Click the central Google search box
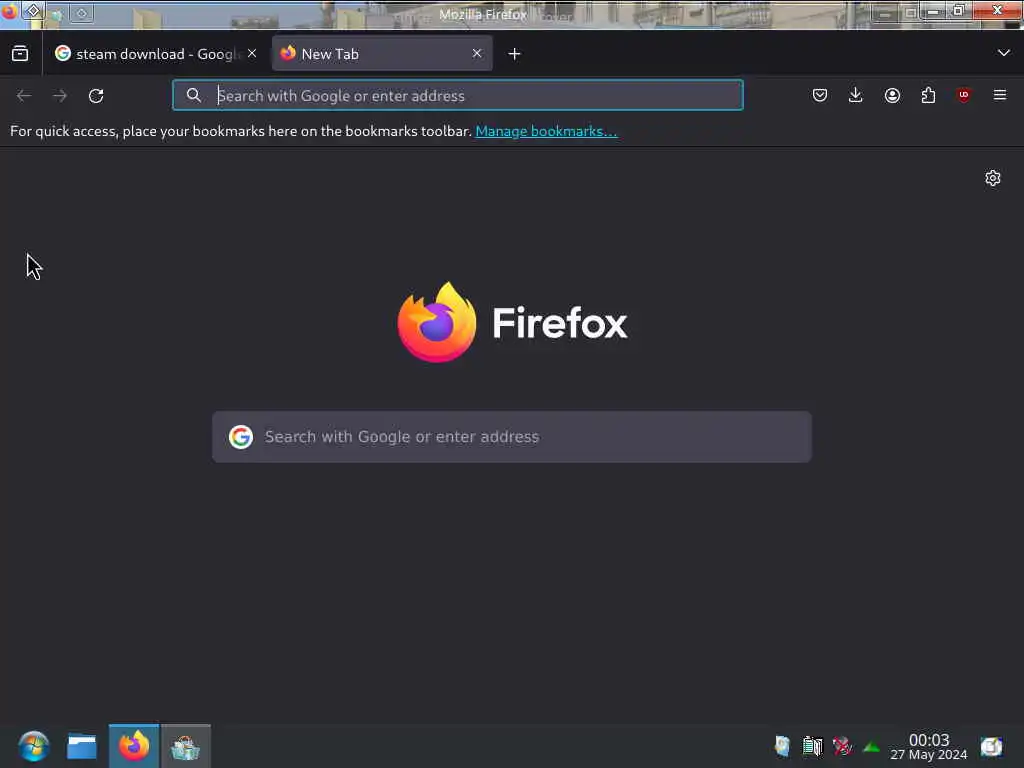The height and width of the screenshot is (768, 1024). 512,437
